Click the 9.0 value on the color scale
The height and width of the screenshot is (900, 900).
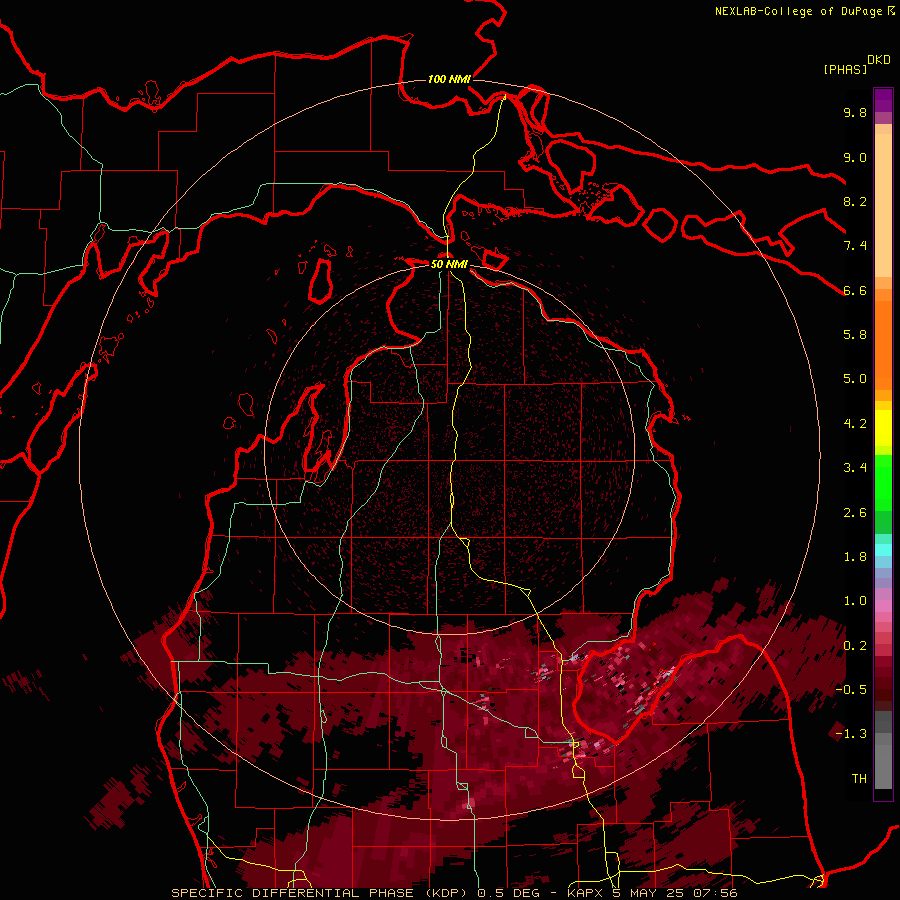coord(855,157)
